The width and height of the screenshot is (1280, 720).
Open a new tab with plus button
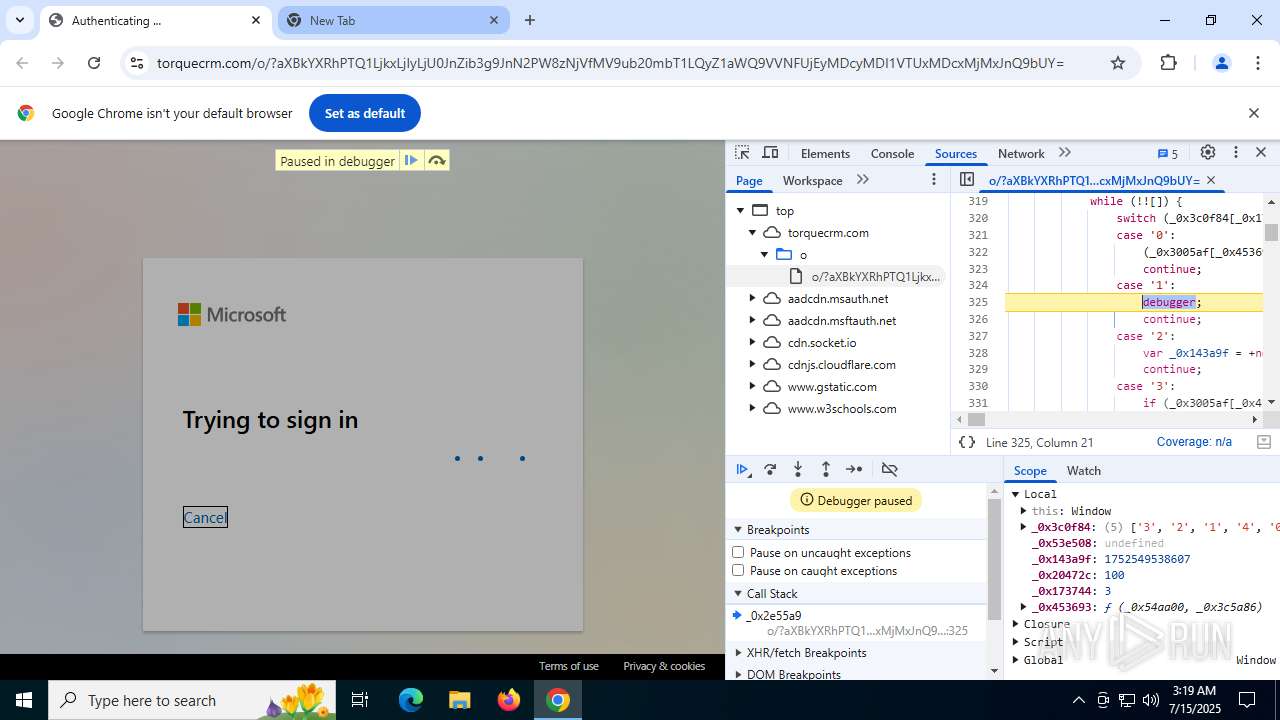point(530,20)
